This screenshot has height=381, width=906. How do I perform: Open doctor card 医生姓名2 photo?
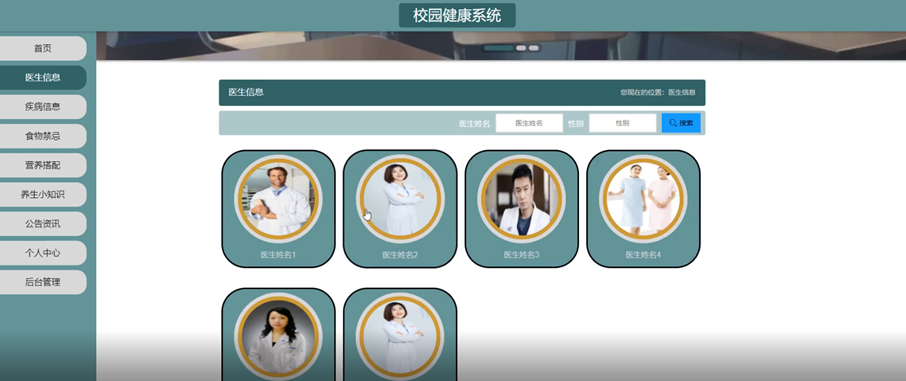click(400, 199)
